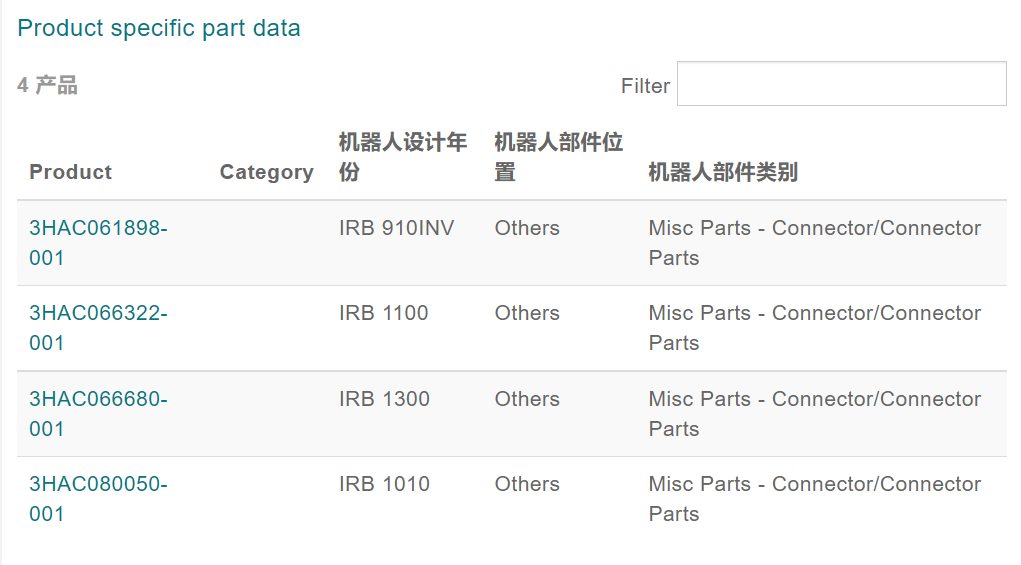
Task: Open product link 3HAC061898-001
Action: tap(98, 243)
